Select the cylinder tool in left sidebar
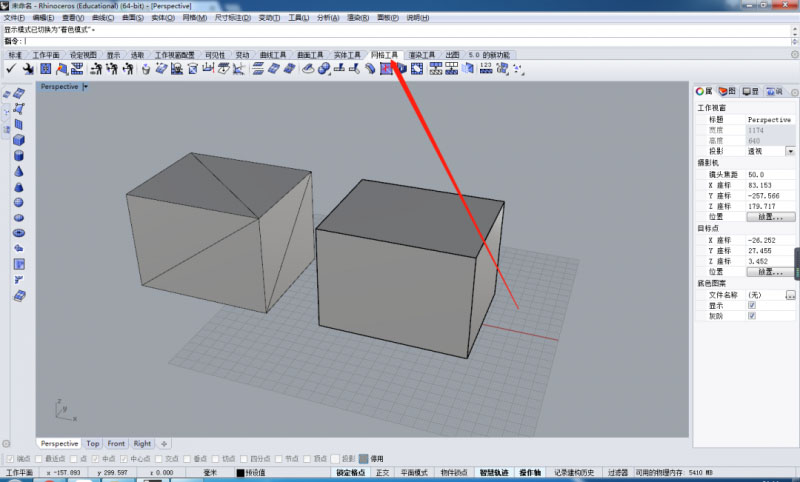 click(x=19, y=156)
